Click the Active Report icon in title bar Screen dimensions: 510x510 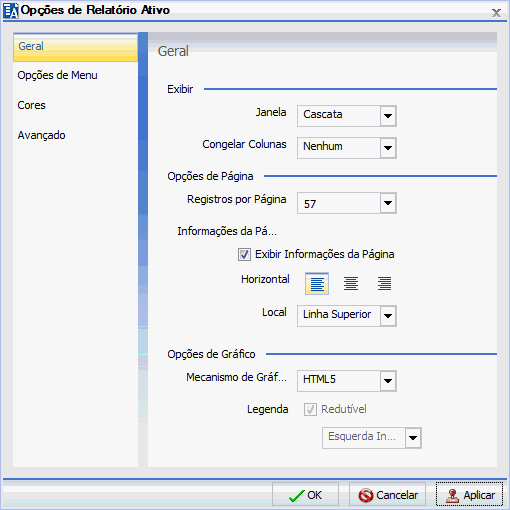coord(10,10)
